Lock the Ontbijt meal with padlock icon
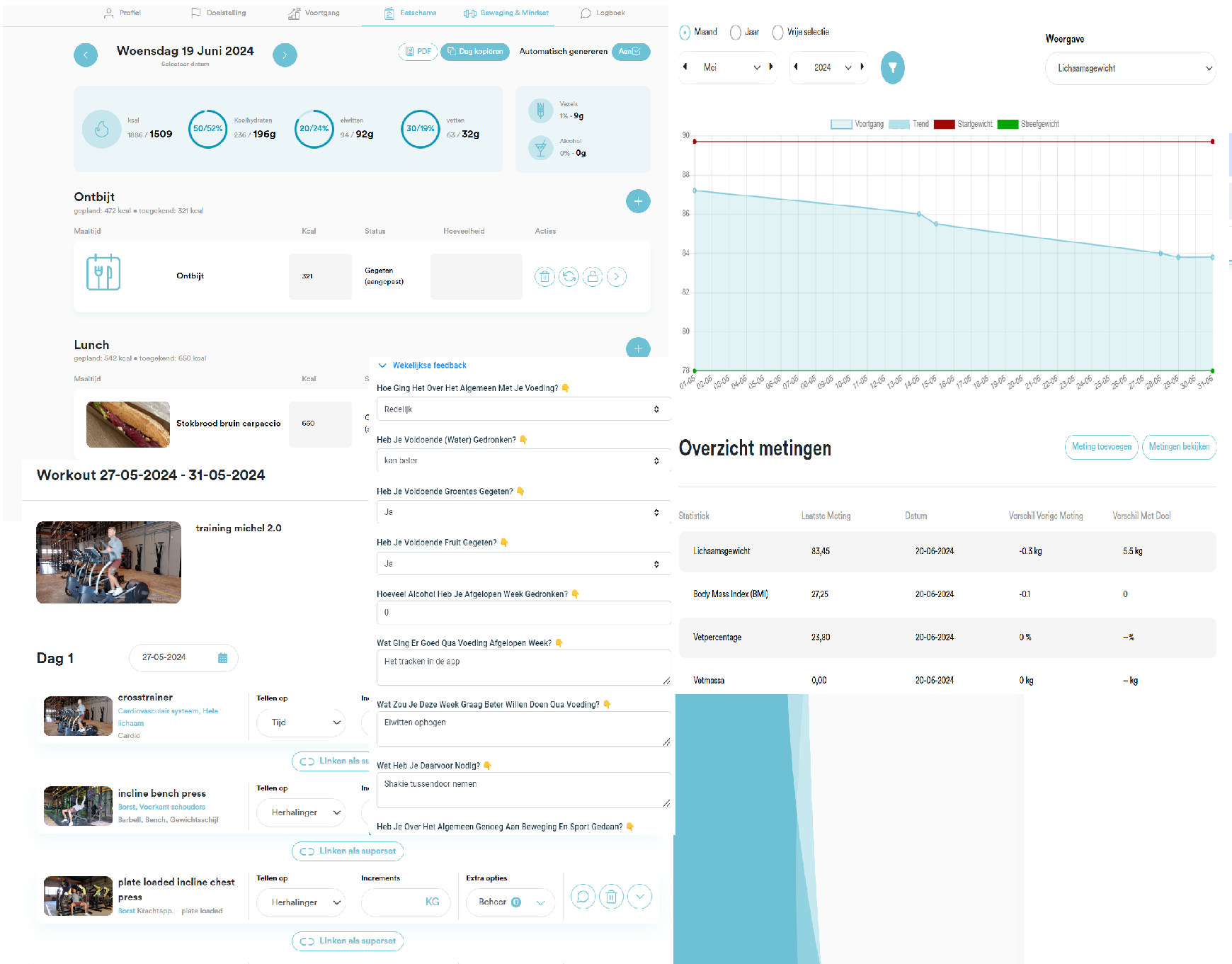 [593, 277]
